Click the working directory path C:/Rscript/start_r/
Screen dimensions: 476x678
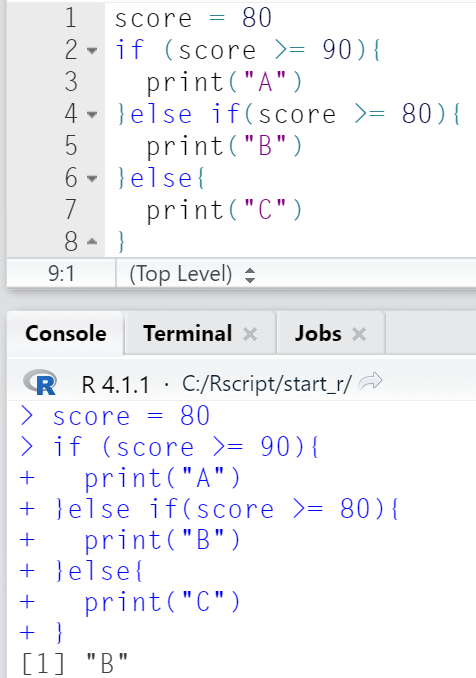point(266,384)
